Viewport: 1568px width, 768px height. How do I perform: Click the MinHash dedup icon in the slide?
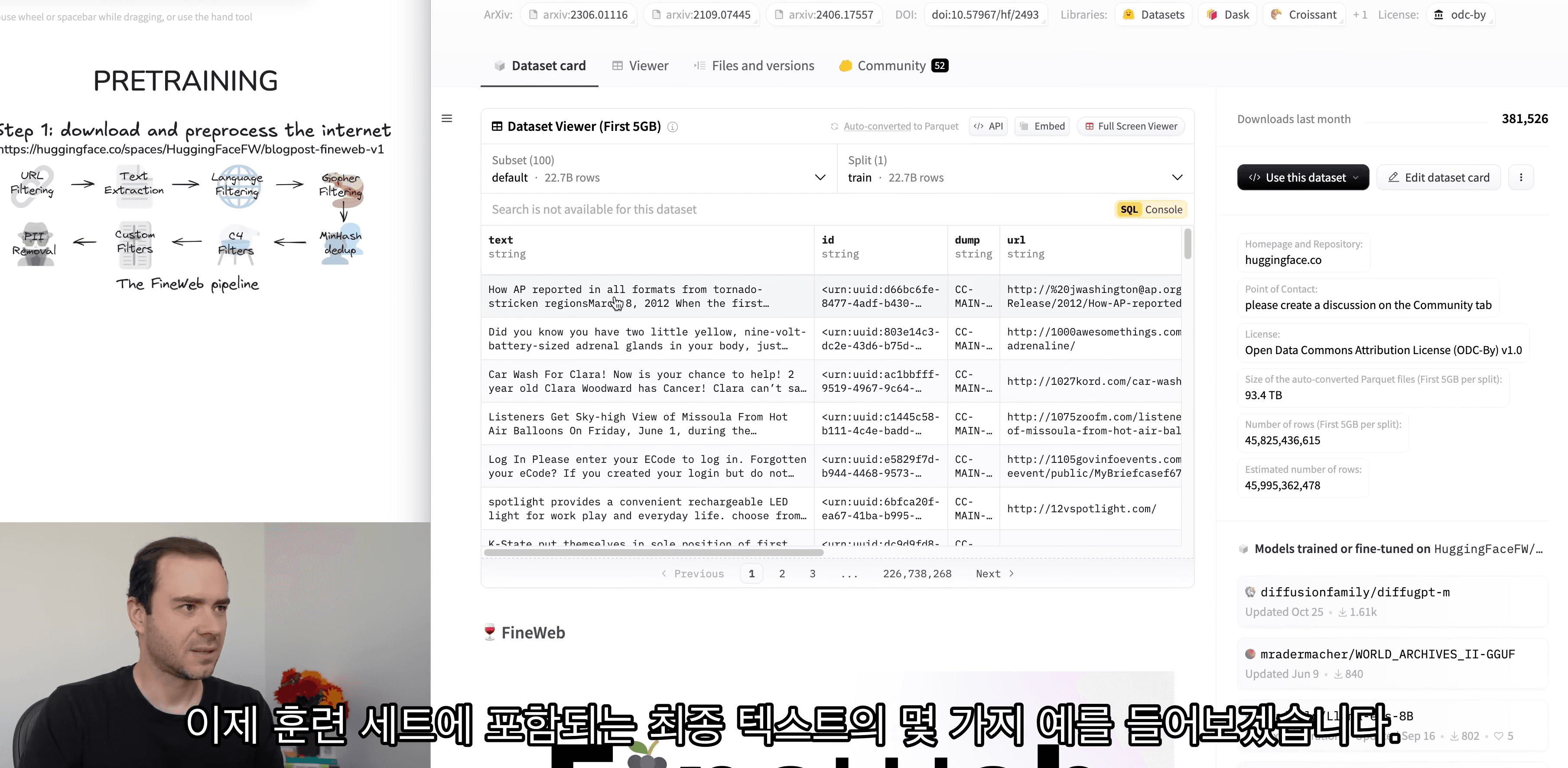pyautogui.click(x=341, y=244)
